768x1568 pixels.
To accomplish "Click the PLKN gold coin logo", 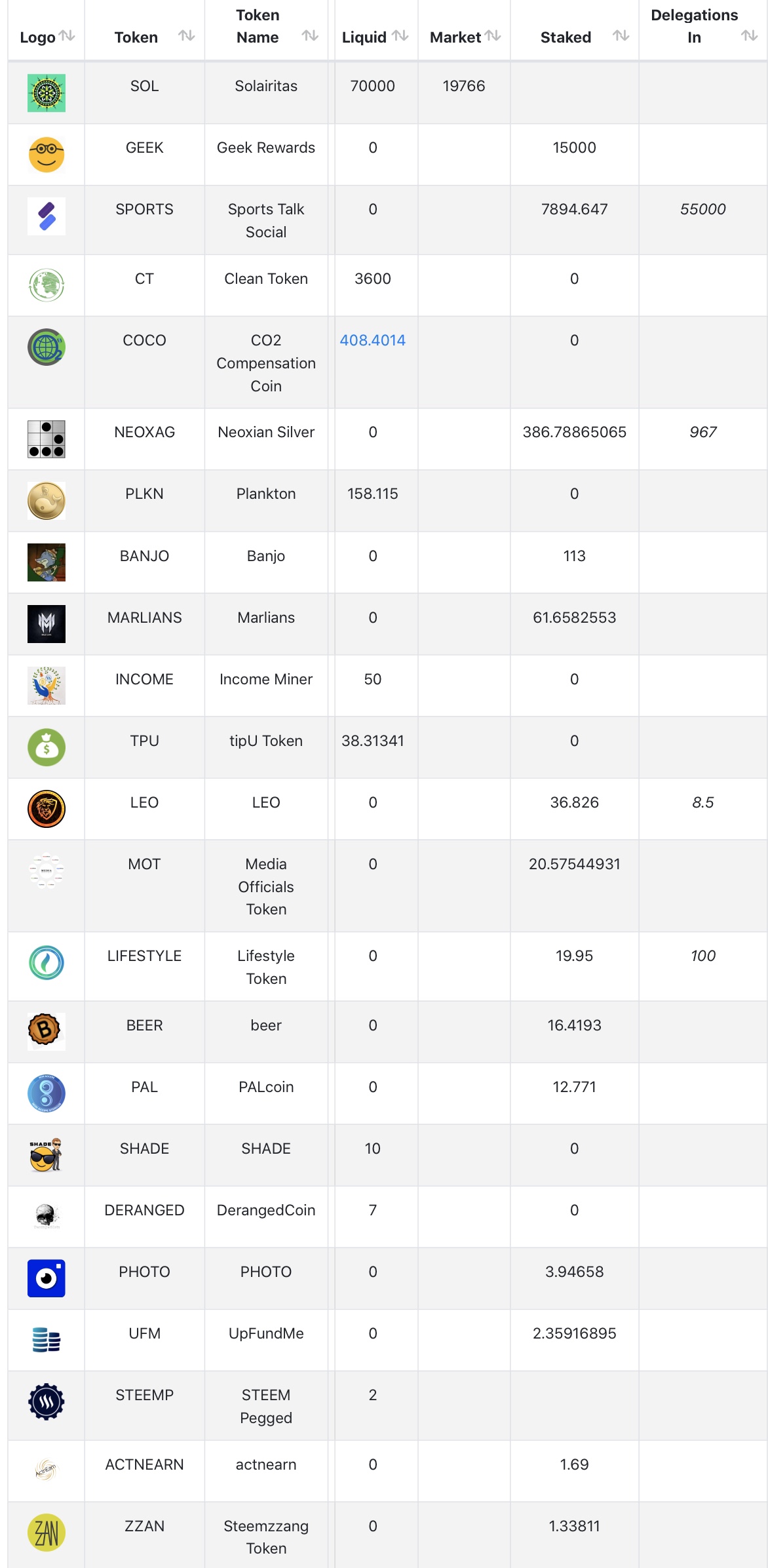I will point(47,501).
